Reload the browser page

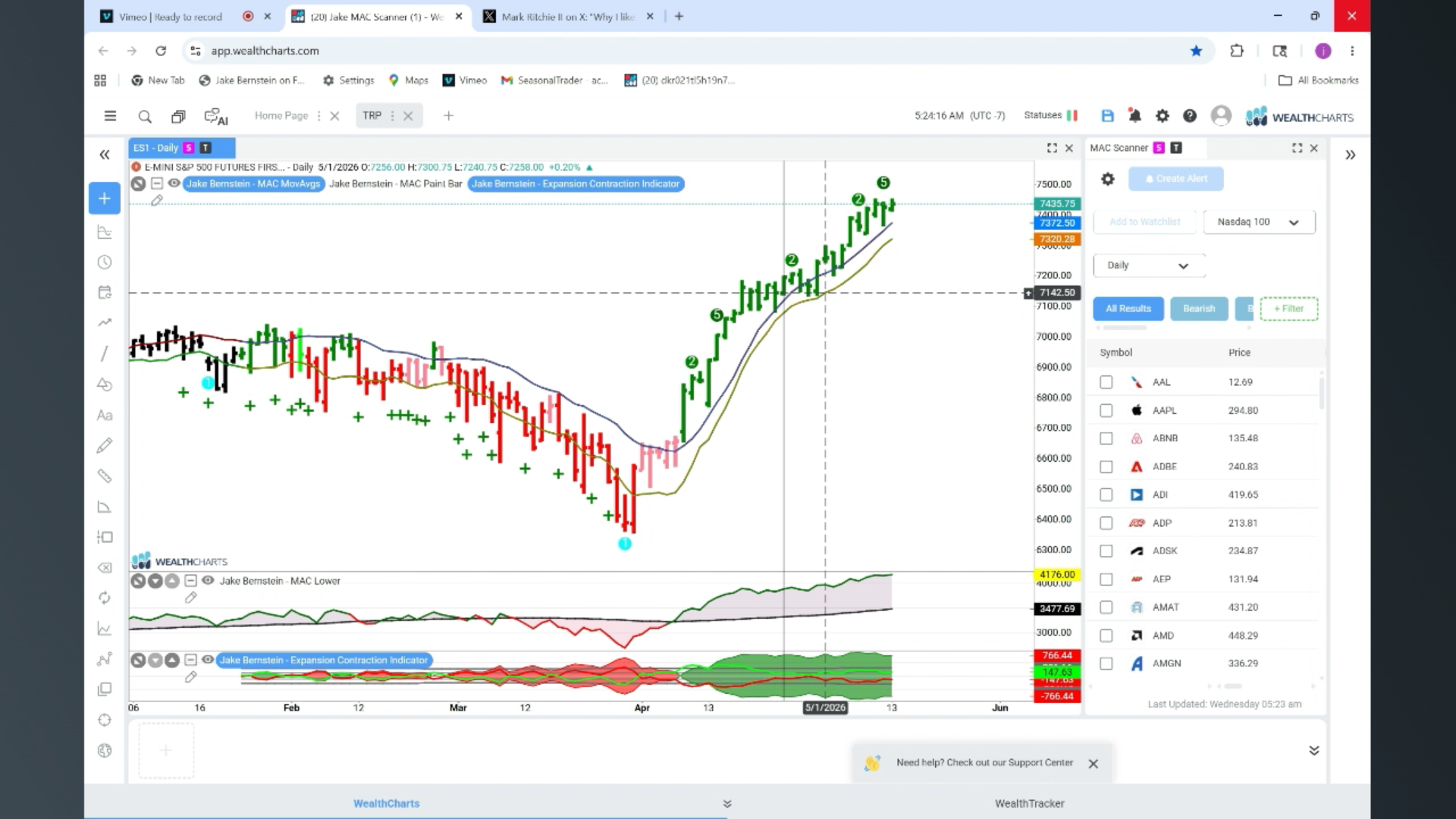[x=161, y=51]
